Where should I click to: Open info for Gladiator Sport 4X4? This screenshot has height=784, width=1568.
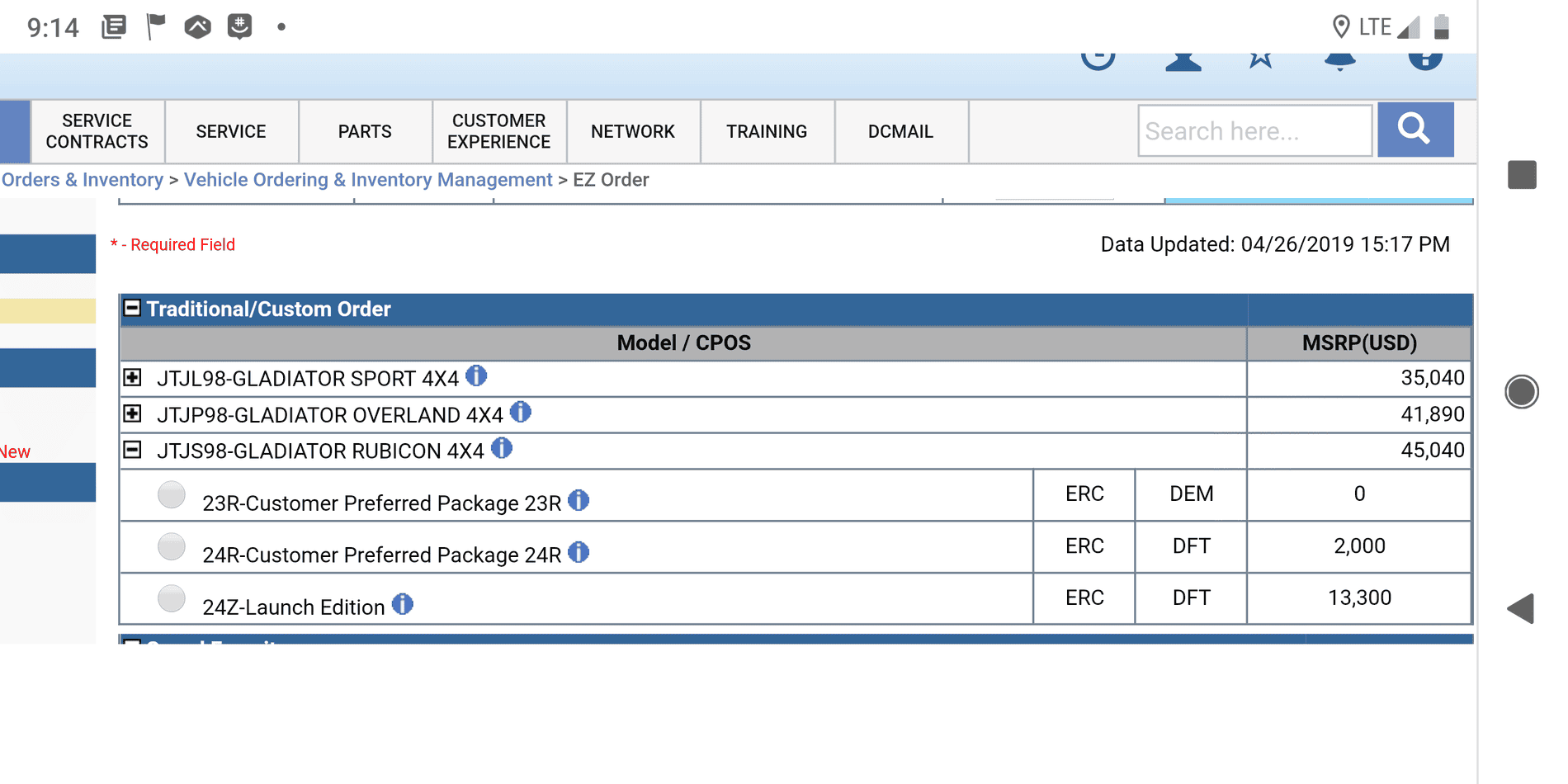pyautogui.click(x=476, y=375)
